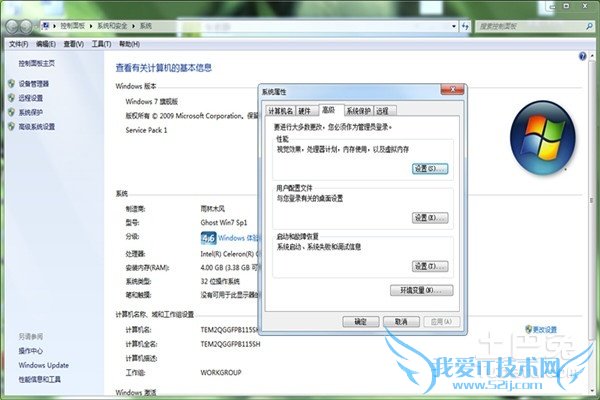Click the 4.6 experience index badge
The image size is (600, 400).
[x=209, y=238]
